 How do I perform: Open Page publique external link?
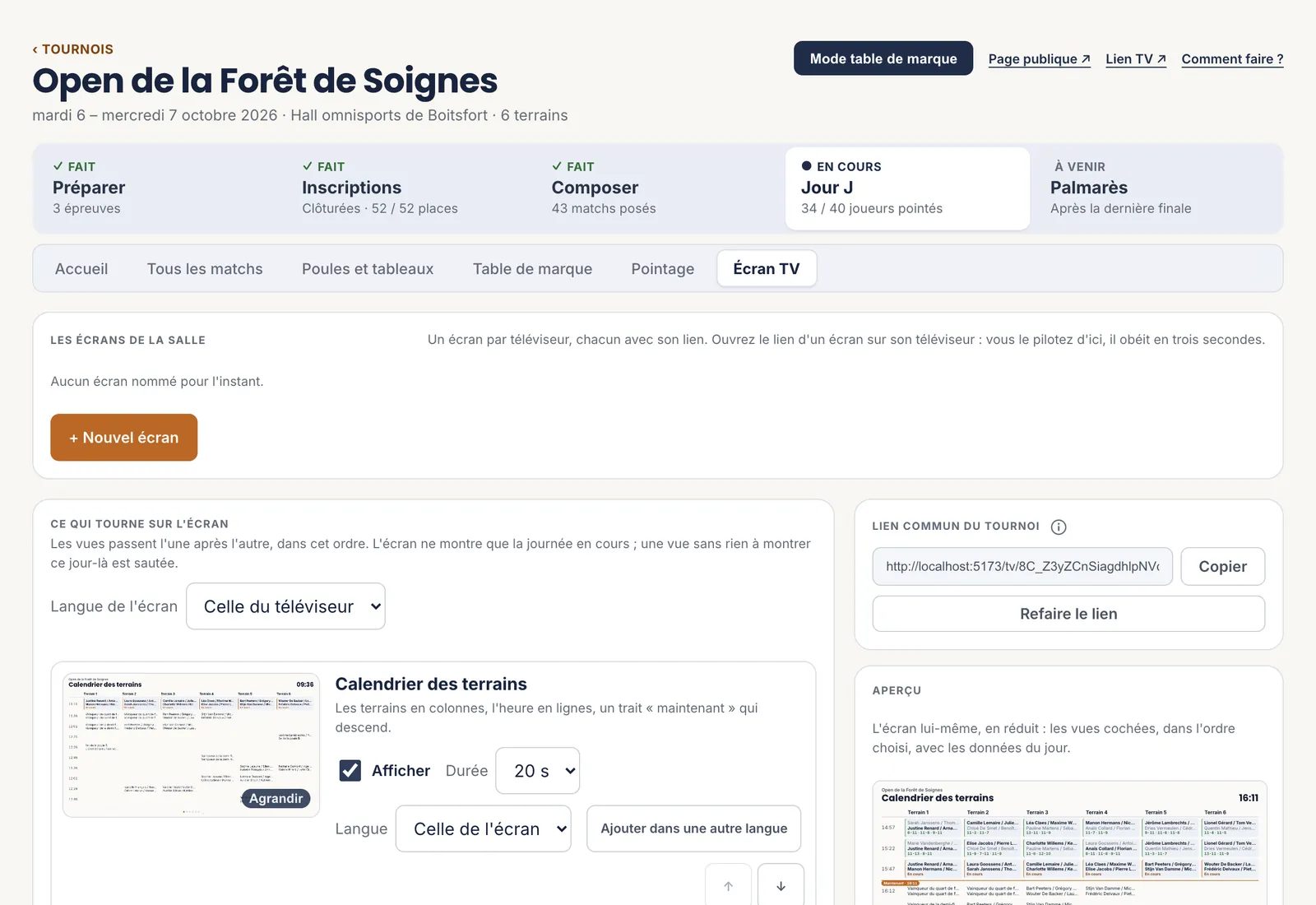pos(1040,59)
